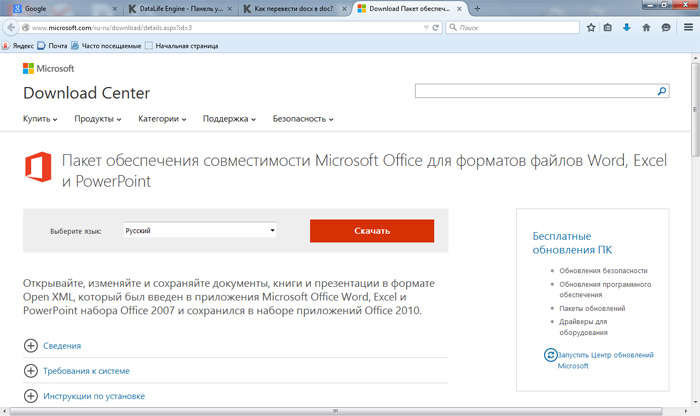Screen dimensions: 700x416
Task: Bookmark this page with star icon
Action: point(591,28)
